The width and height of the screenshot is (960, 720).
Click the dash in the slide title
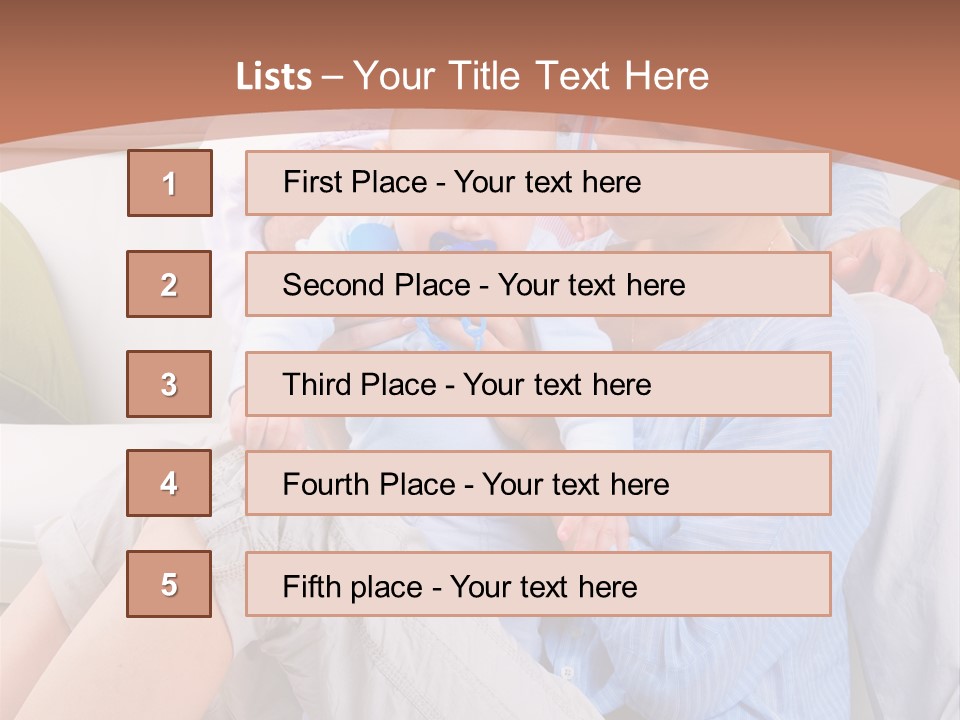click(x=333, y=77)
